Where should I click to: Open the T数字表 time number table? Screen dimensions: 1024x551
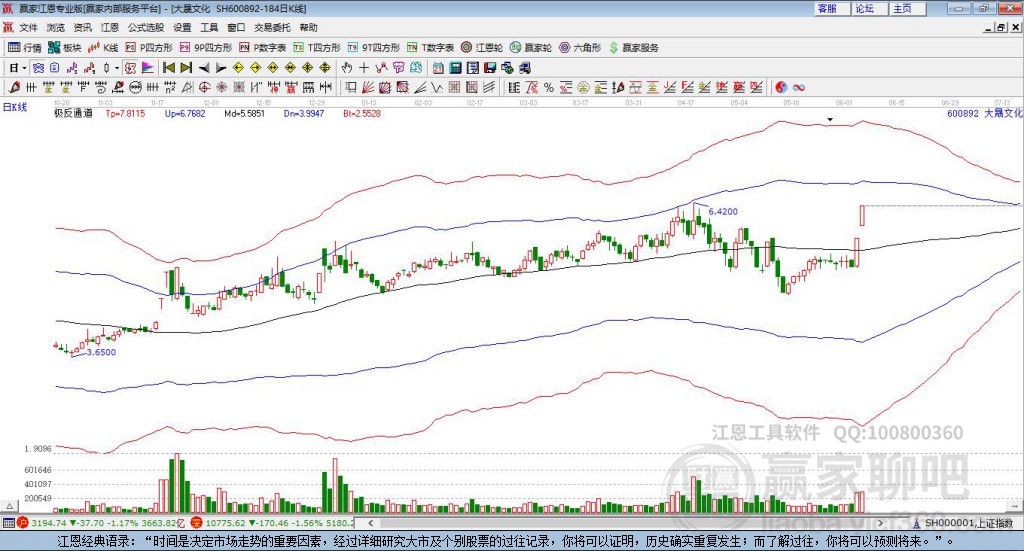430,48
